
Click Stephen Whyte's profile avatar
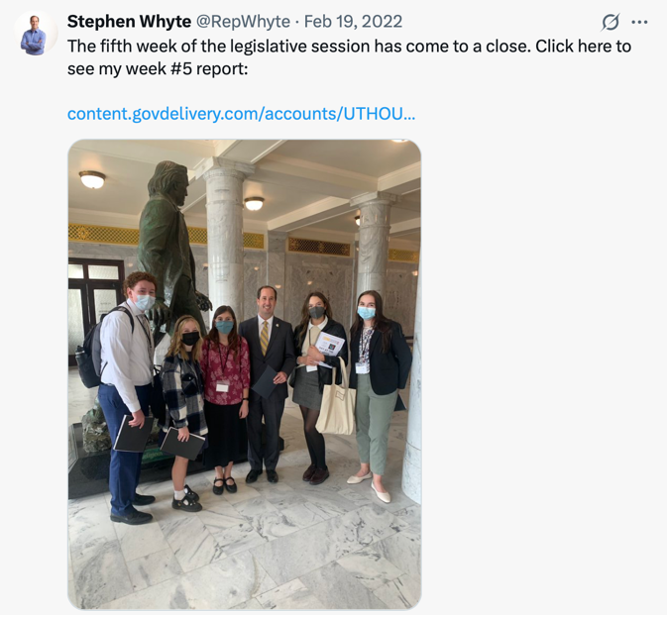(x=36, y=34)
